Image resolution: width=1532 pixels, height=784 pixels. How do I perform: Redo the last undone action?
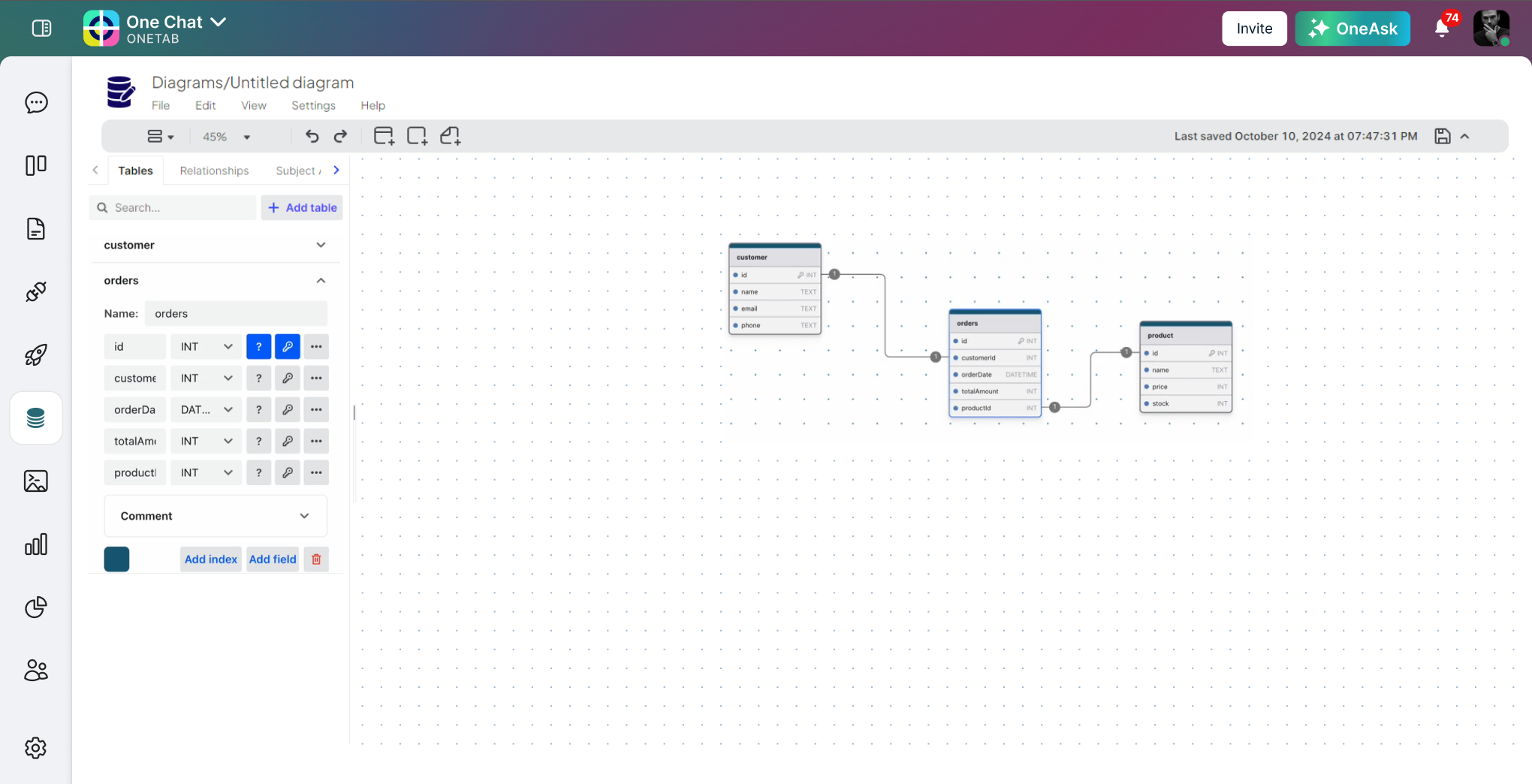[340, 136]
